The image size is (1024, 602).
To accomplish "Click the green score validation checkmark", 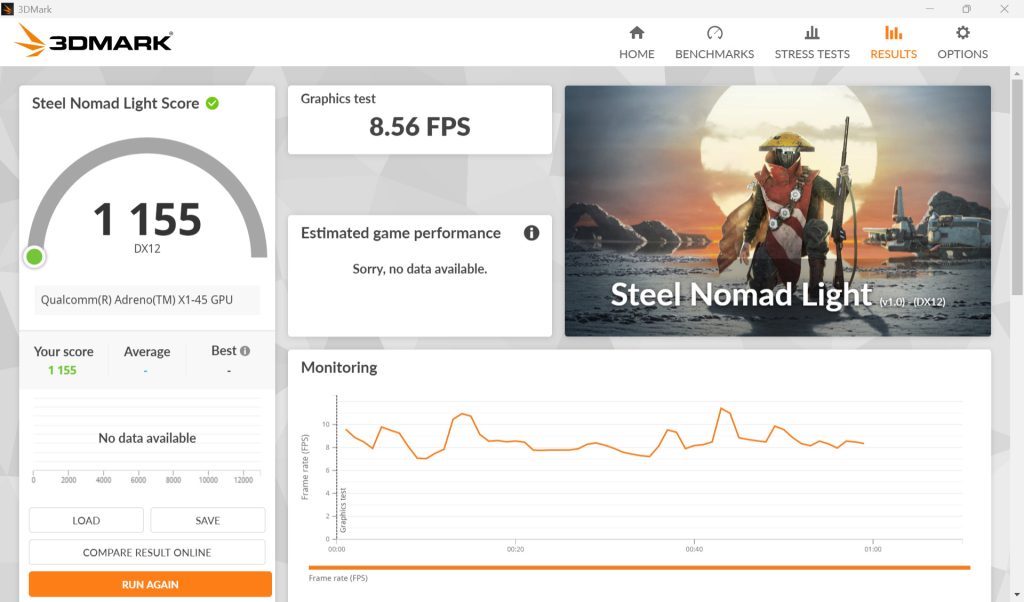I will [212, 103].
